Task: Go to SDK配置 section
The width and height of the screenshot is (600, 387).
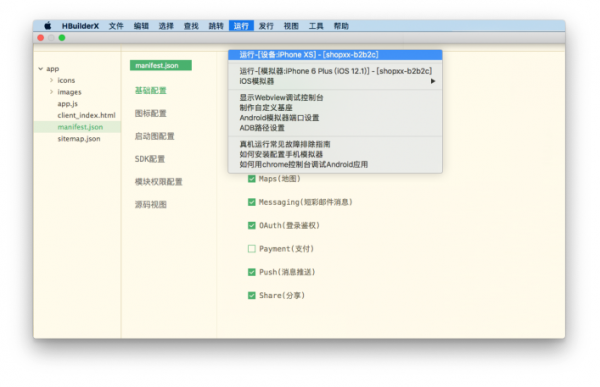Action: click(150, 159)
